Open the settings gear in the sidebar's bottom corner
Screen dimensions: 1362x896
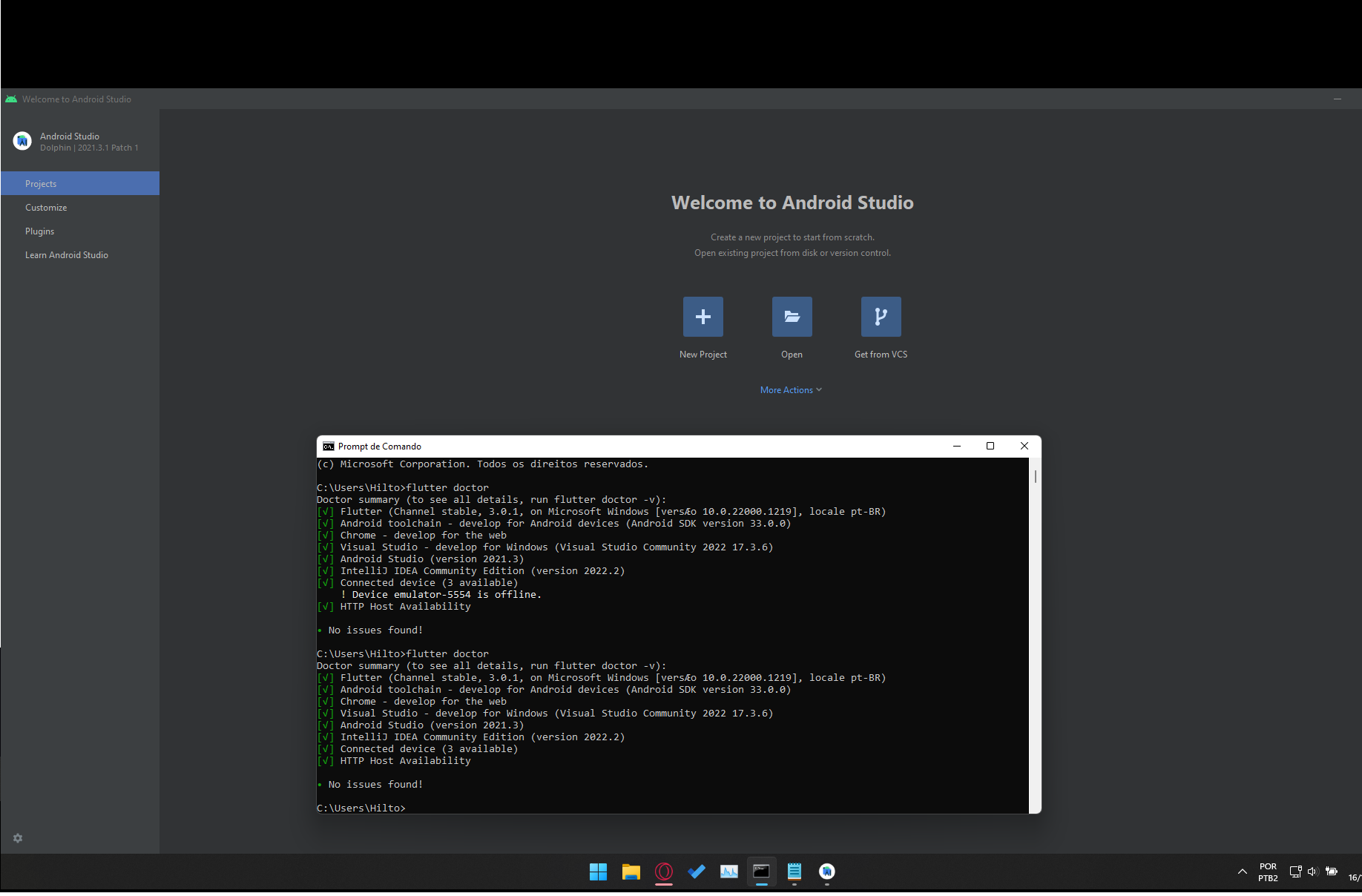coord(18,838)
